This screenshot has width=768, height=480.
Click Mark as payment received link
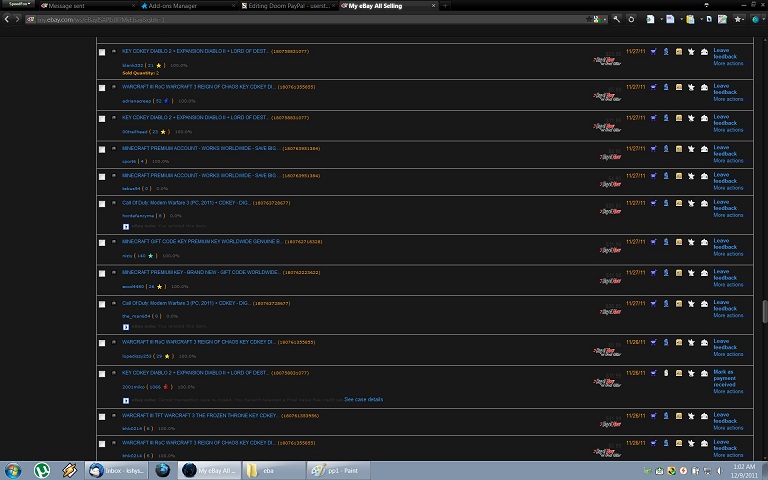pyautogui.click(x=724, y=379)
